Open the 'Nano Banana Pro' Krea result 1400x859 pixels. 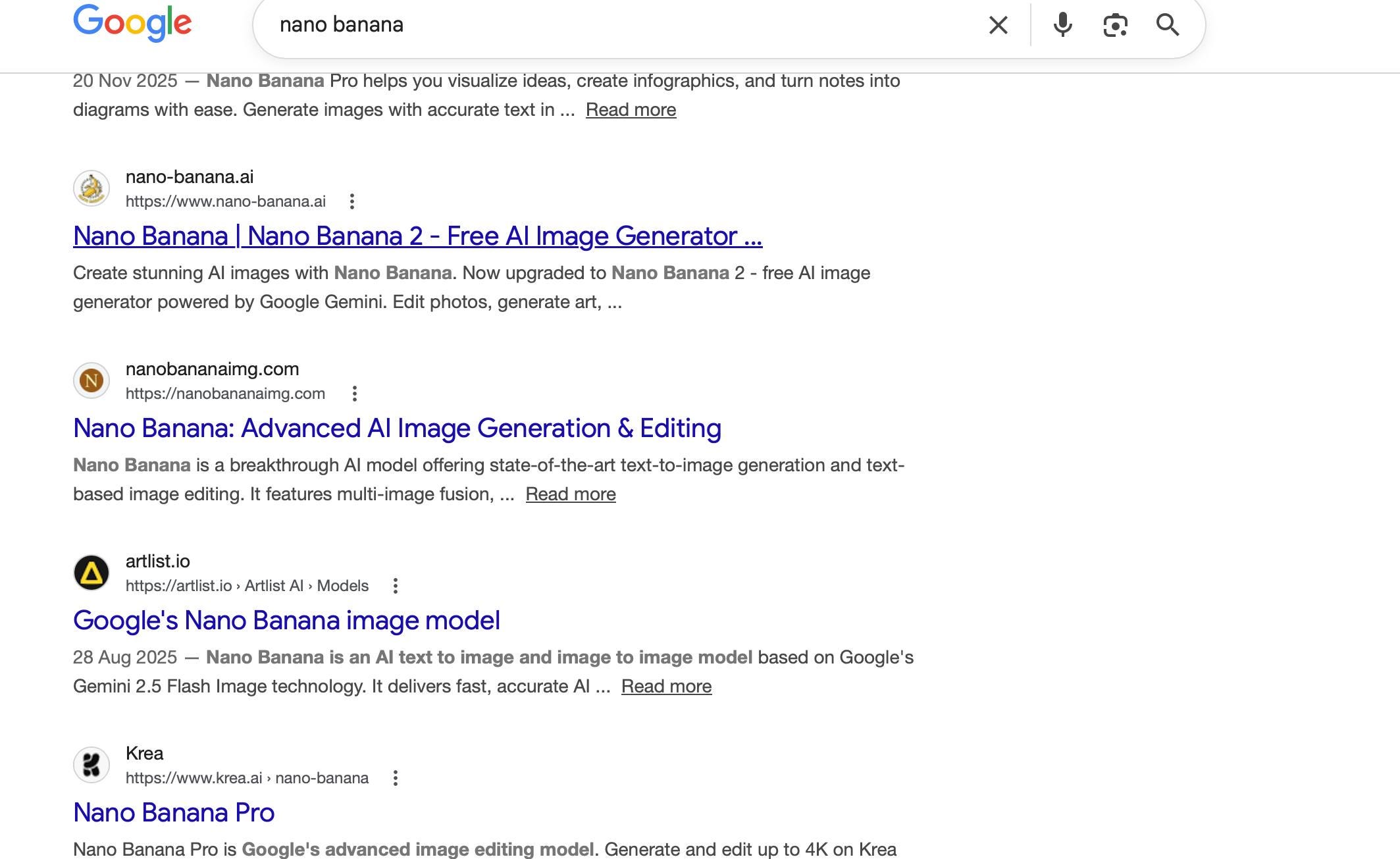click(174, 813)
